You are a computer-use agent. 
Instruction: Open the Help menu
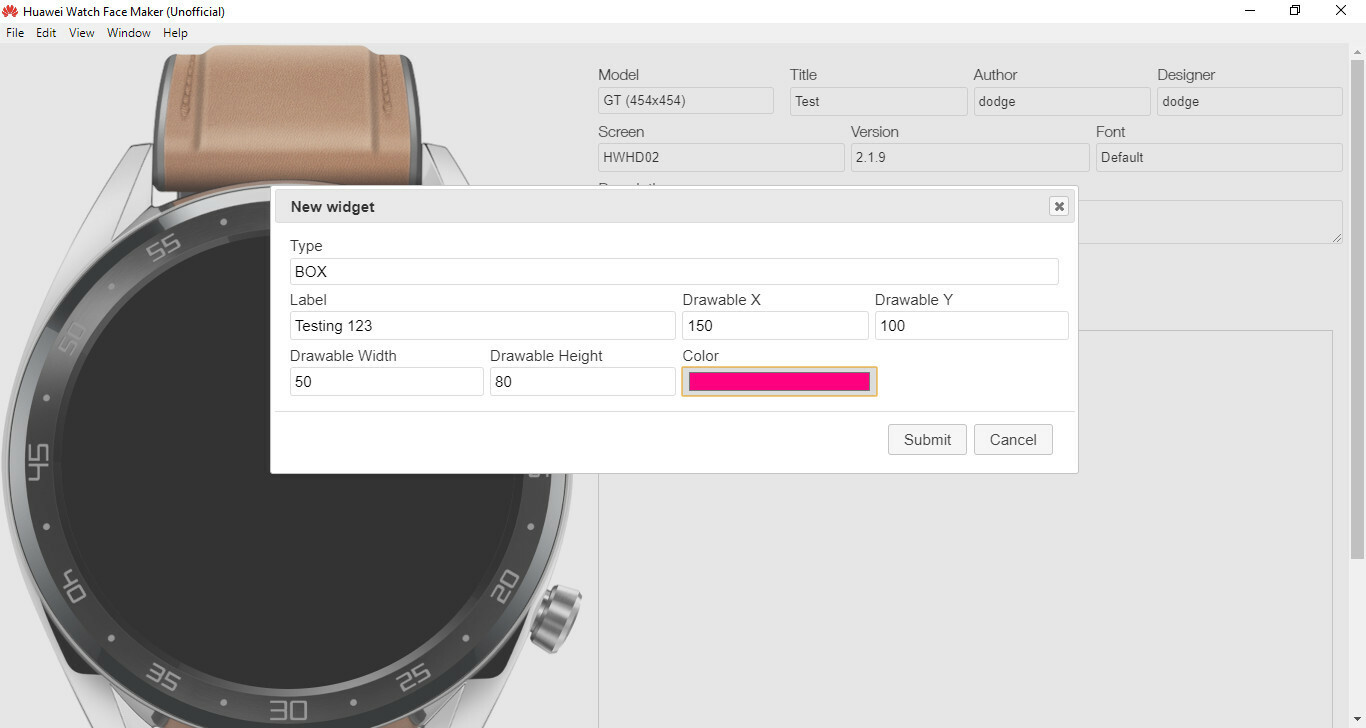(175, 33)
